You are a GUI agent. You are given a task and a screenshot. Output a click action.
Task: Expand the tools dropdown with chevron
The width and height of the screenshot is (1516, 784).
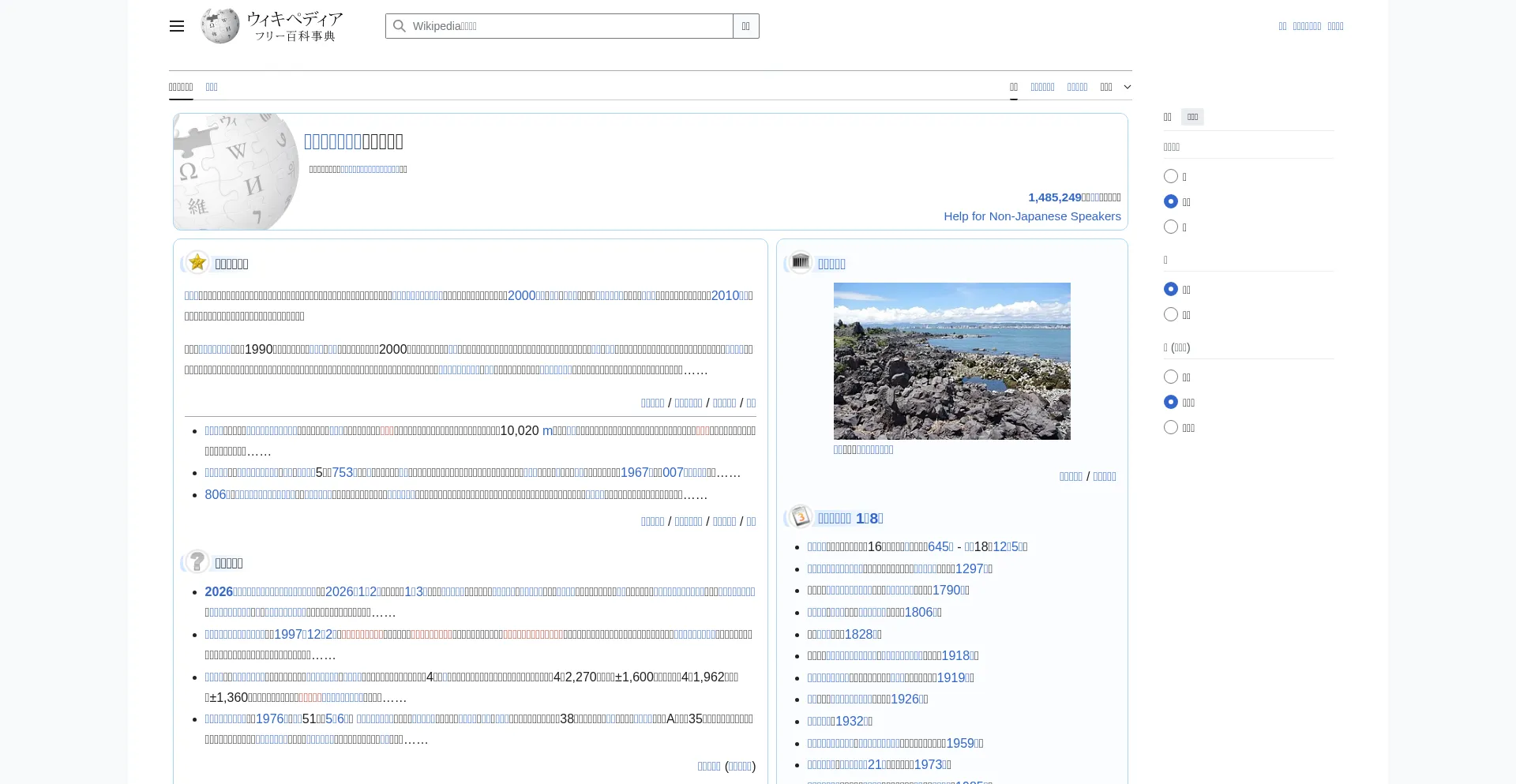click(x=1116, y=87)
